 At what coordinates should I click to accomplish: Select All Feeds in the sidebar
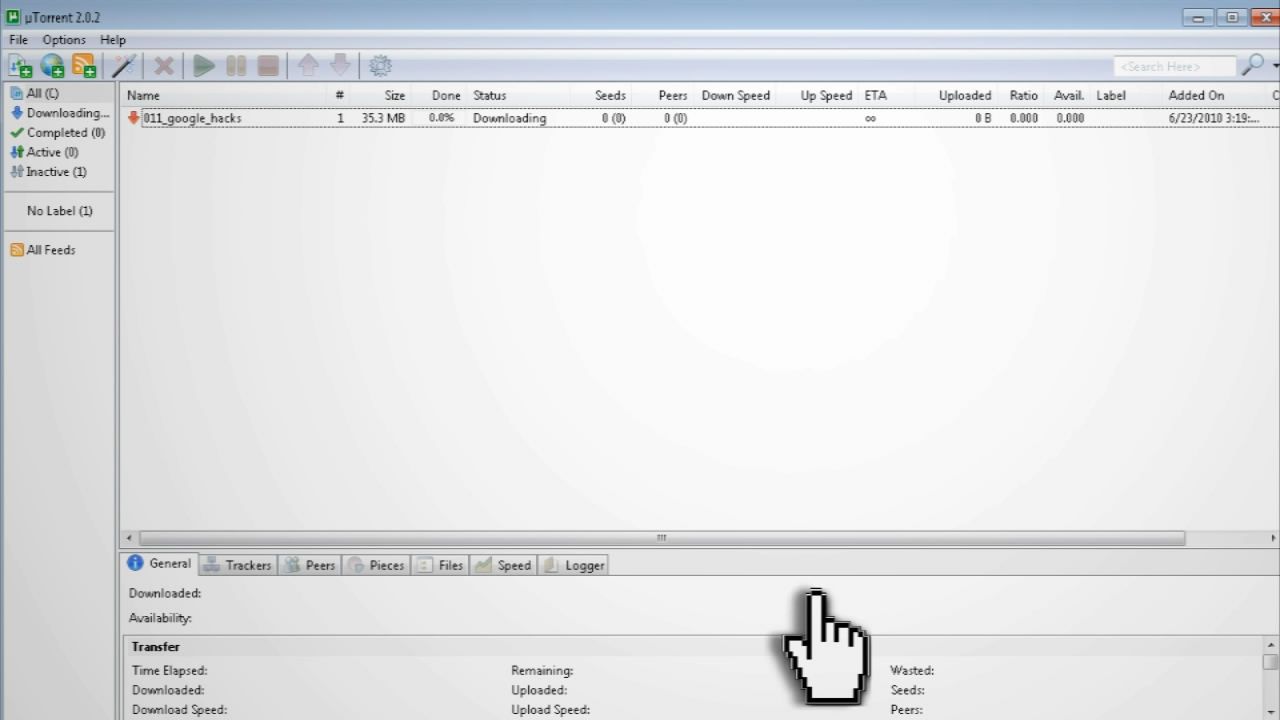click(x=49, y=249)
